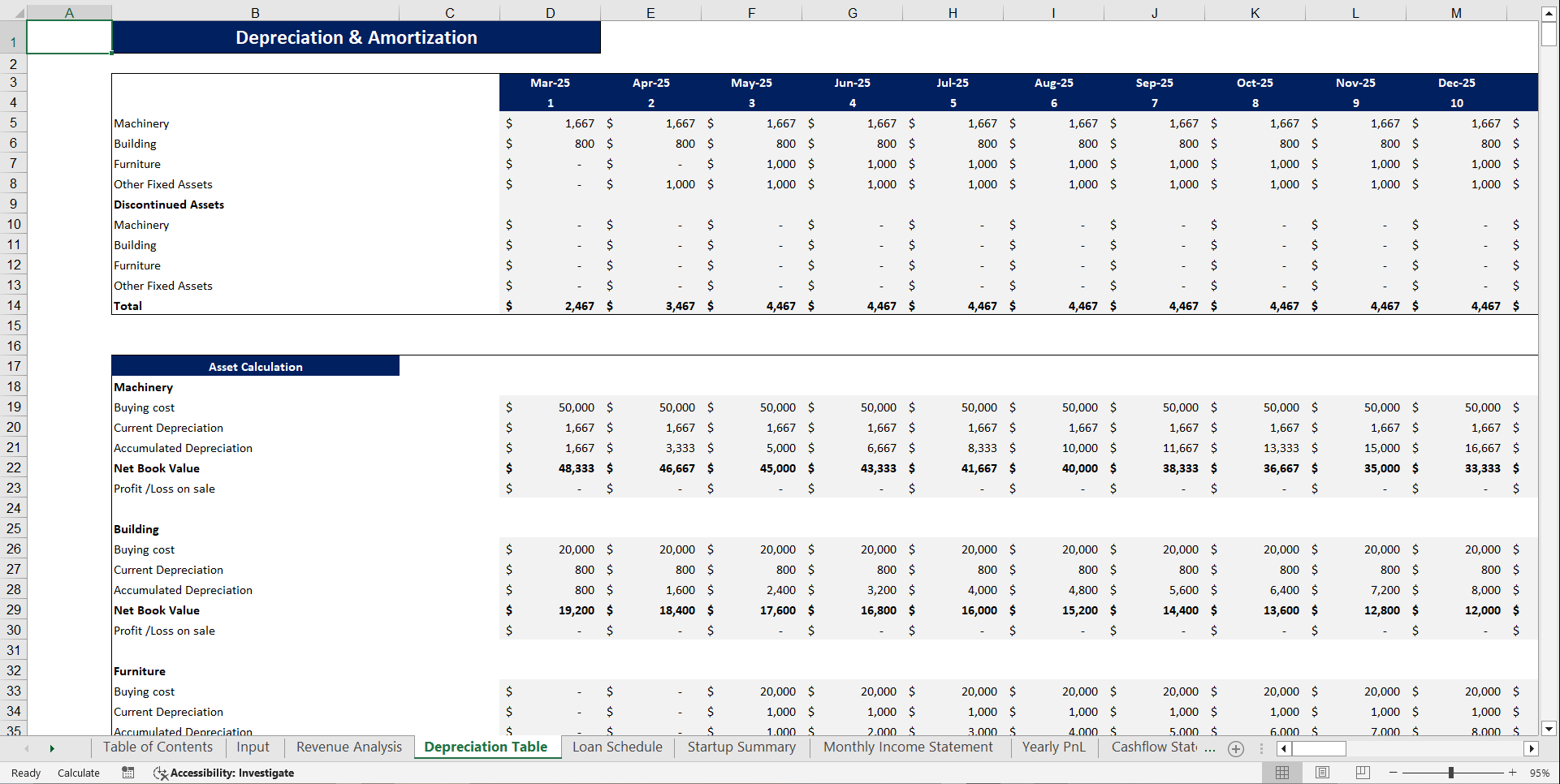Open the full sheet list via the ellipsis
The height and width of the screenshot is (784, 1560).
tap(1209, 747)
